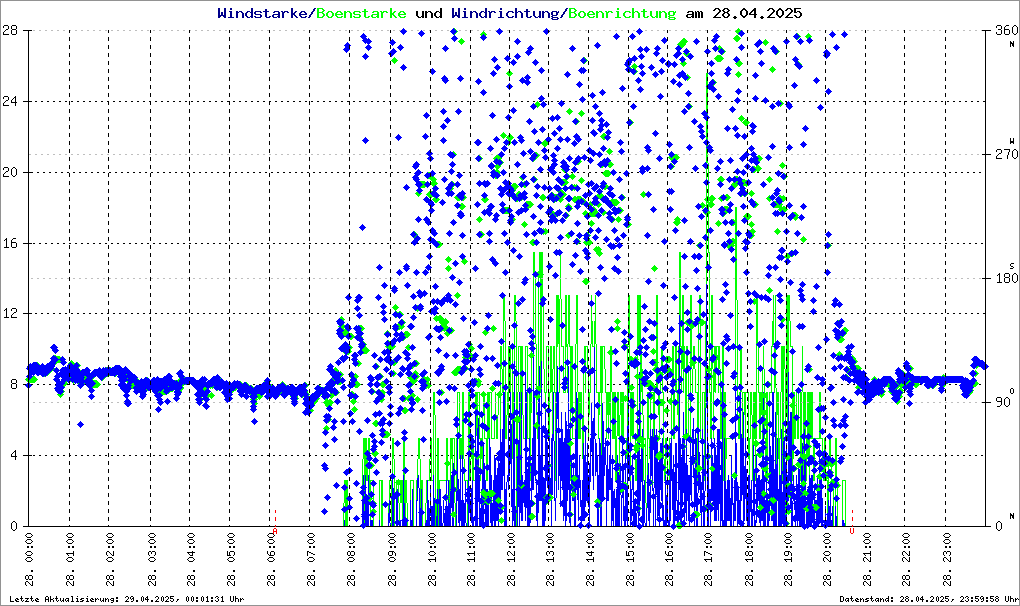Click the time label '28. 09:00'

coord(390,559)
